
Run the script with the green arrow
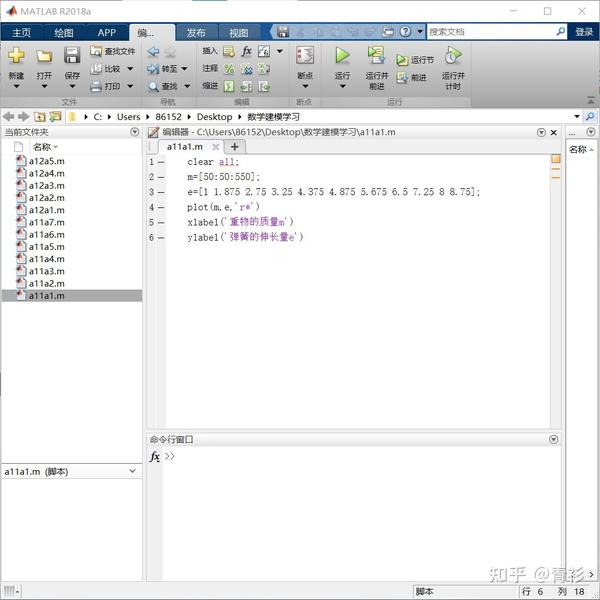pos(342,55)
